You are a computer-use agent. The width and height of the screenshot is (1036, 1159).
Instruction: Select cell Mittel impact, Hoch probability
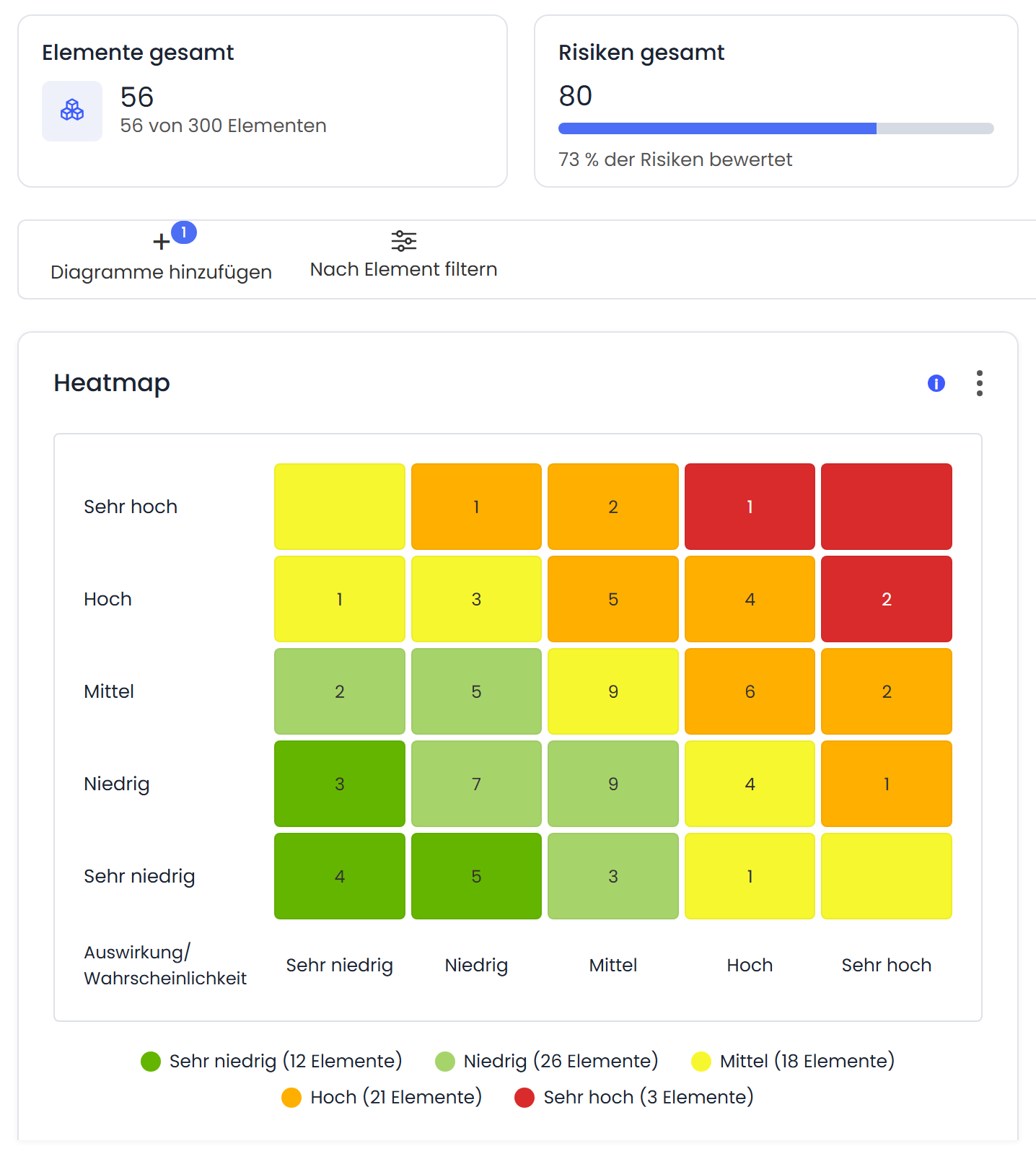click(x=750, y=691)
